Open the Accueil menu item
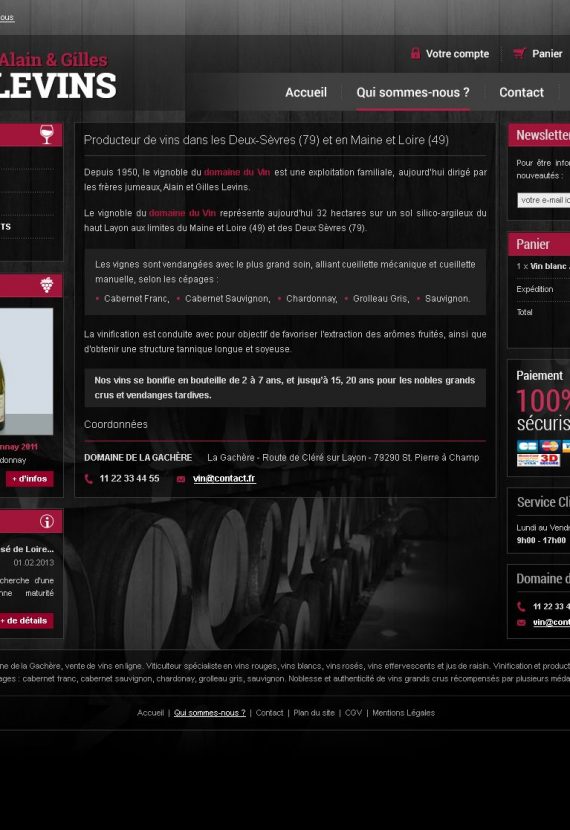Screen dimensions: 570x830 click(306, 92)
